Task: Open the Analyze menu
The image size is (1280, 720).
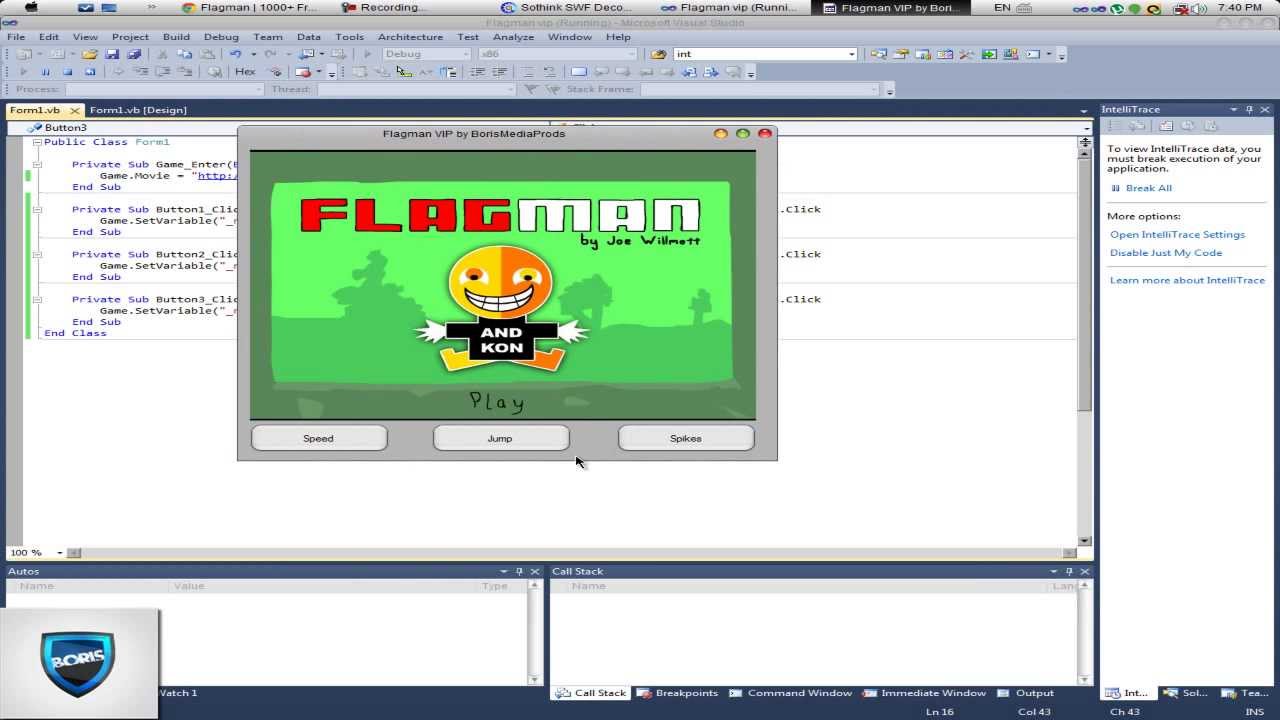Action: (x=513, y=37)
